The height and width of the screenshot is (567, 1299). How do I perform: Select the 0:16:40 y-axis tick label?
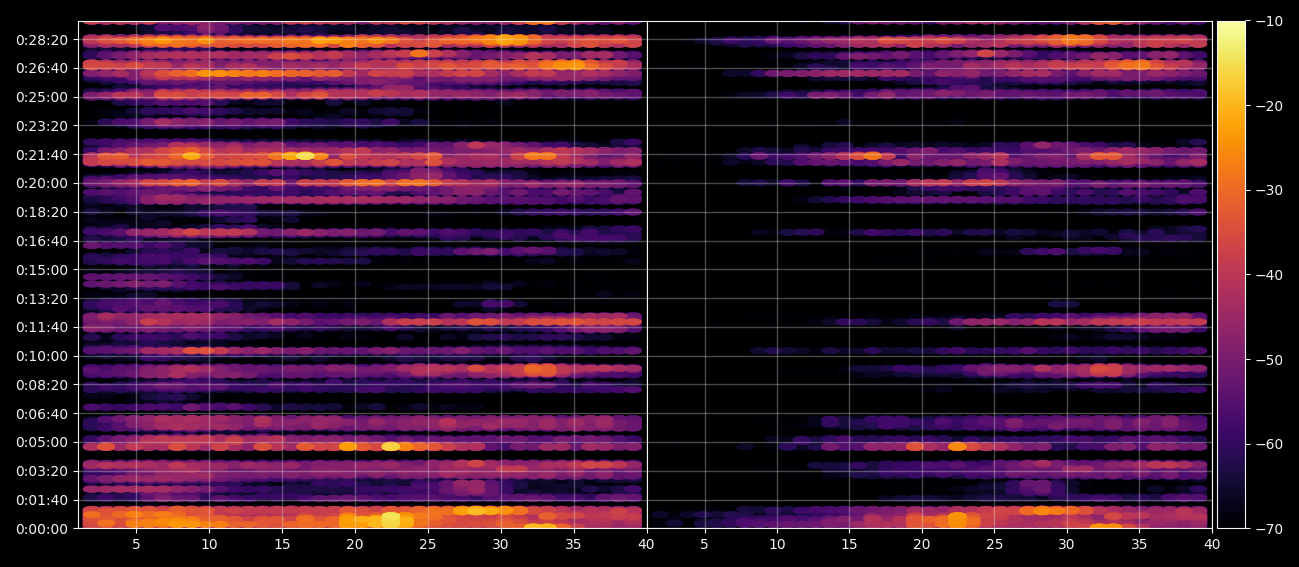pos(42,241)
